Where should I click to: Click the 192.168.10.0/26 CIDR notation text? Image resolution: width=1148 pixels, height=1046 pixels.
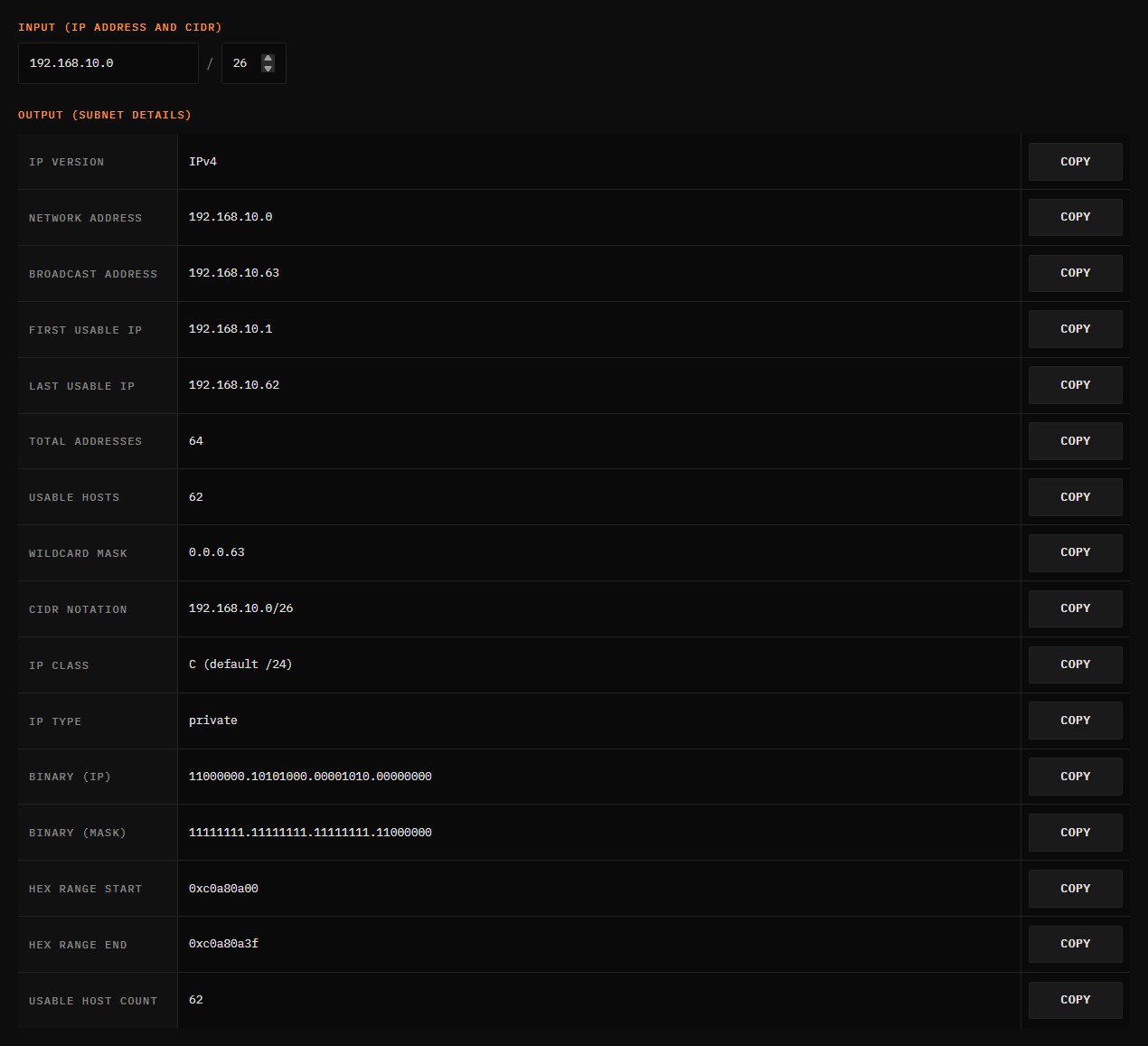(x=241, y=608)
